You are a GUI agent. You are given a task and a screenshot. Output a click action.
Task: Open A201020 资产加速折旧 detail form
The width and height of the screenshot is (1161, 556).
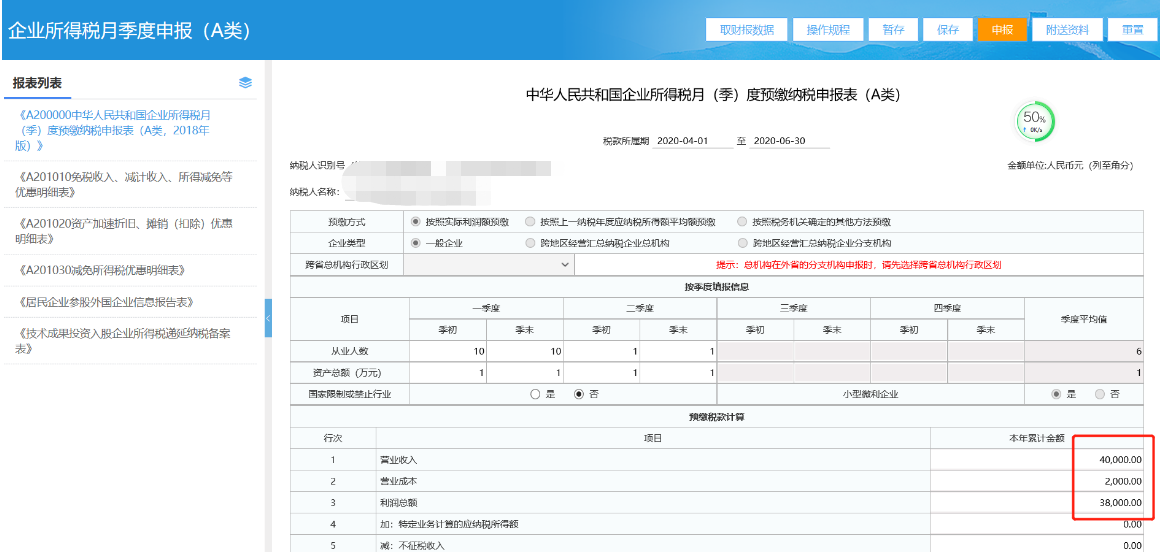(x=123, y=231)
